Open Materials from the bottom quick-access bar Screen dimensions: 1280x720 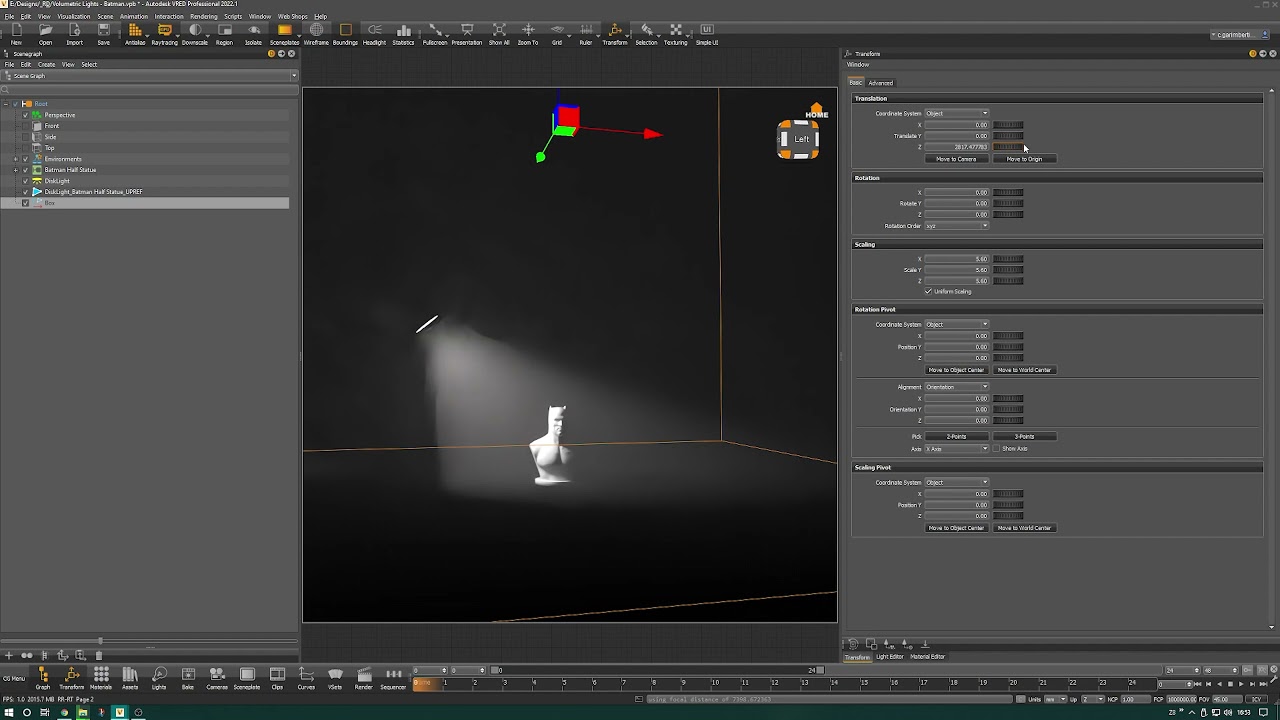click(101, 679)
